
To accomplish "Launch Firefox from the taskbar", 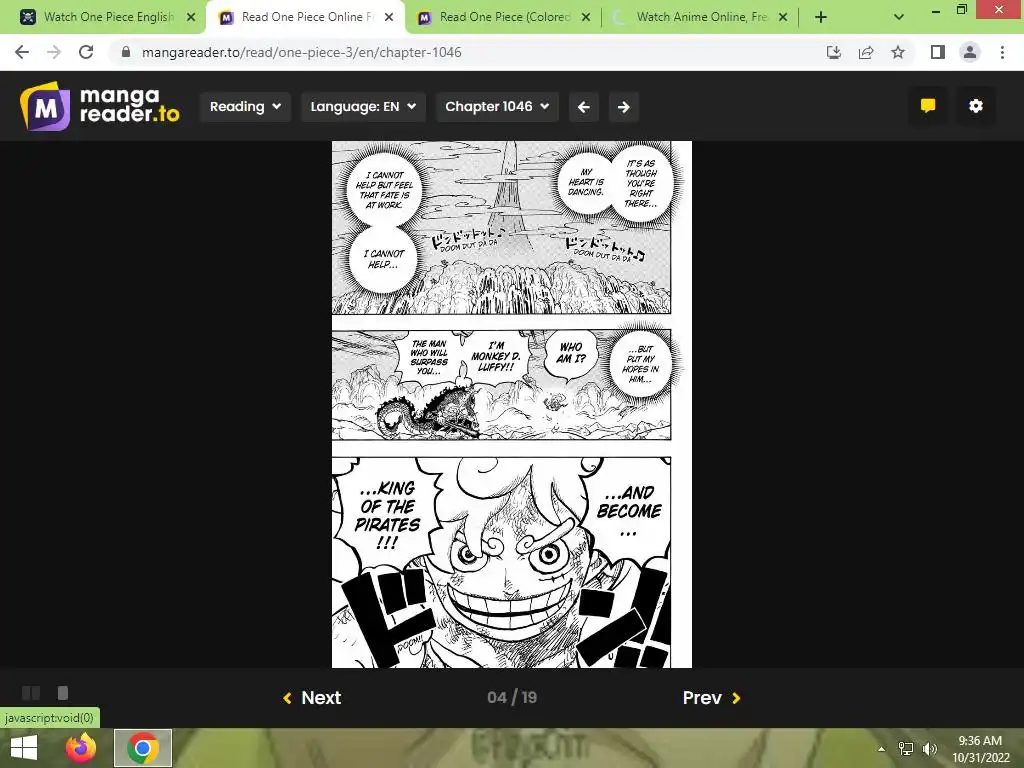I will 81,748.
